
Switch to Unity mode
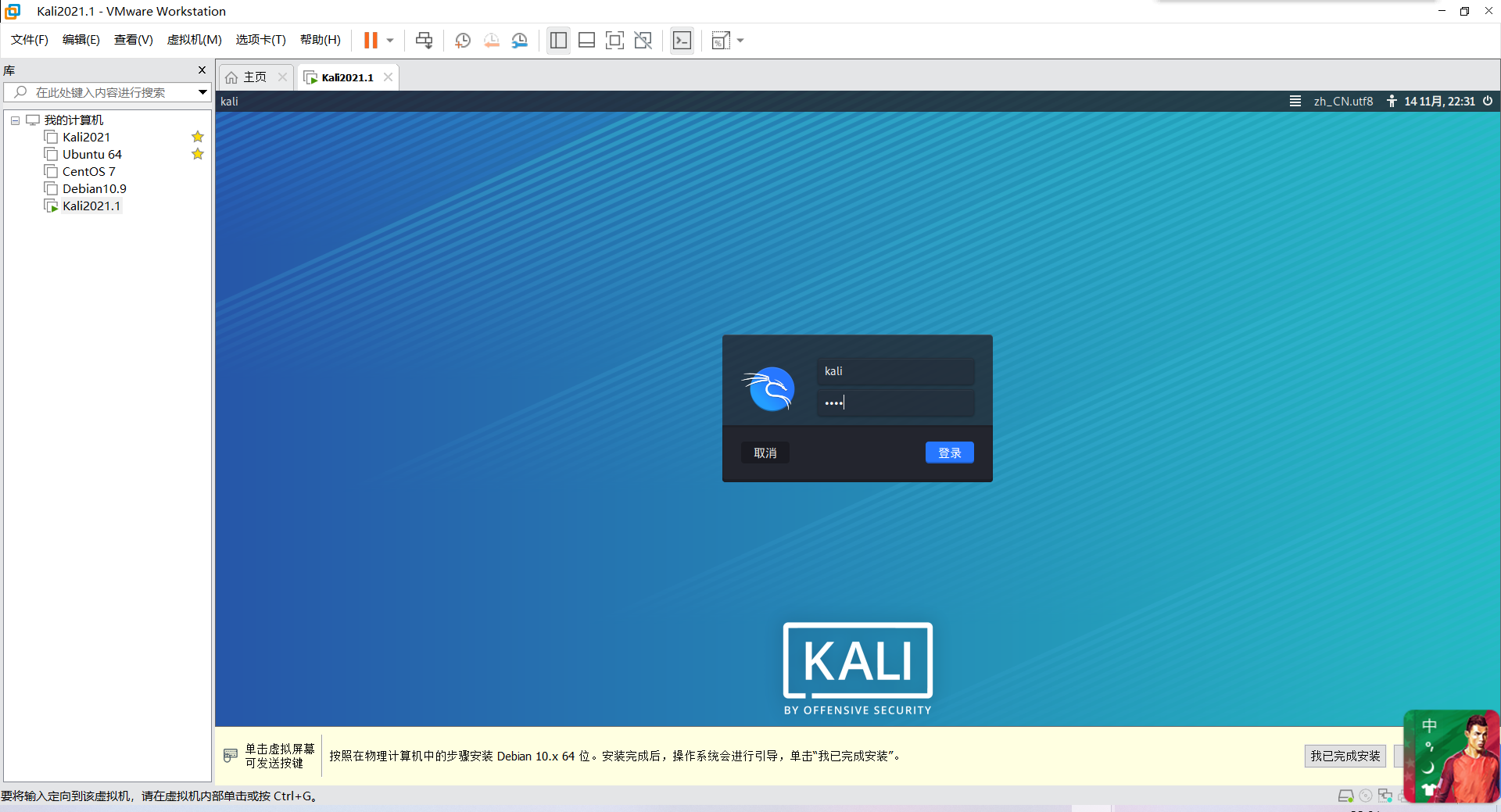click(x=643, y=40)
